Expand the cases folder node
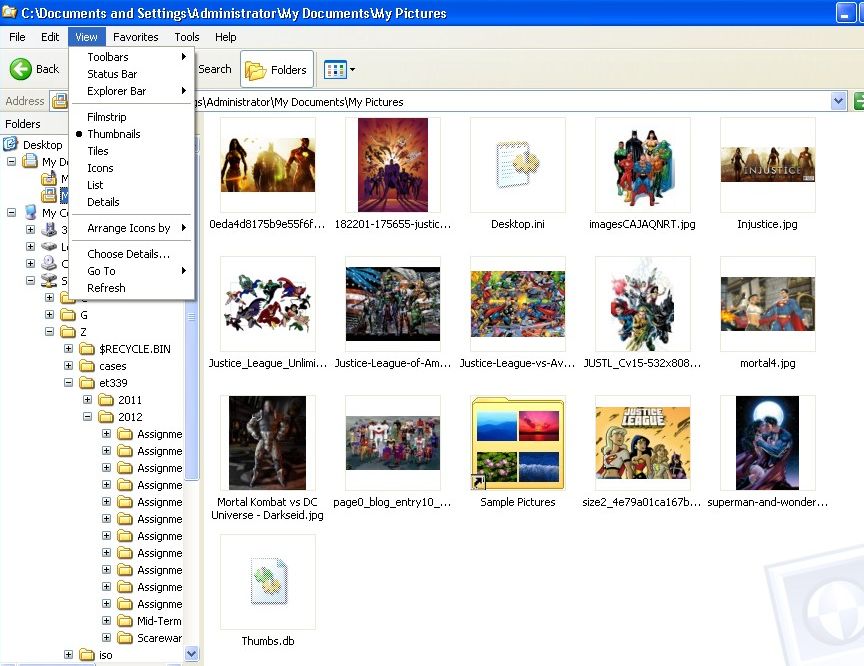Screen dimensions: 864x666 click(68, 365)
